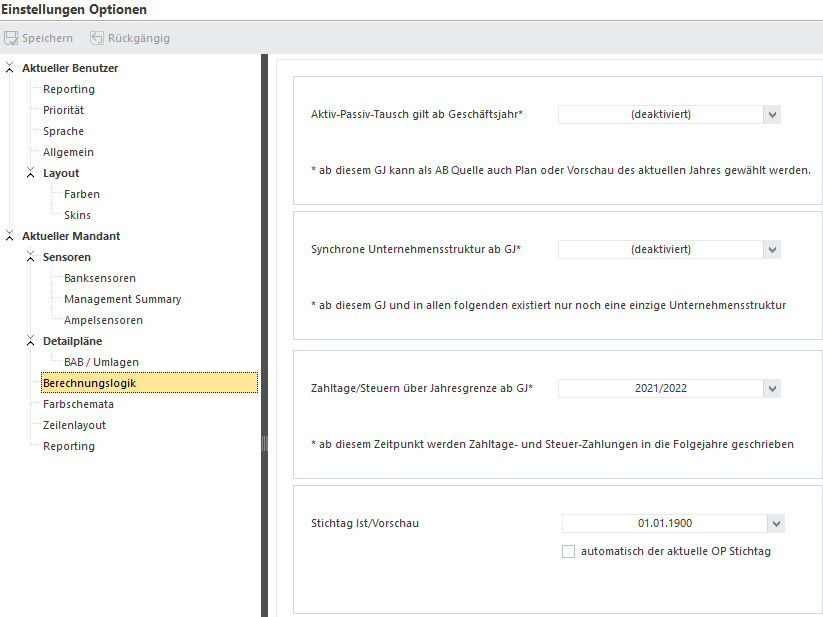Viewport: 823px width, 617px height.
Task: Open Management Summary settings
Action: click(x=122, y=299)
